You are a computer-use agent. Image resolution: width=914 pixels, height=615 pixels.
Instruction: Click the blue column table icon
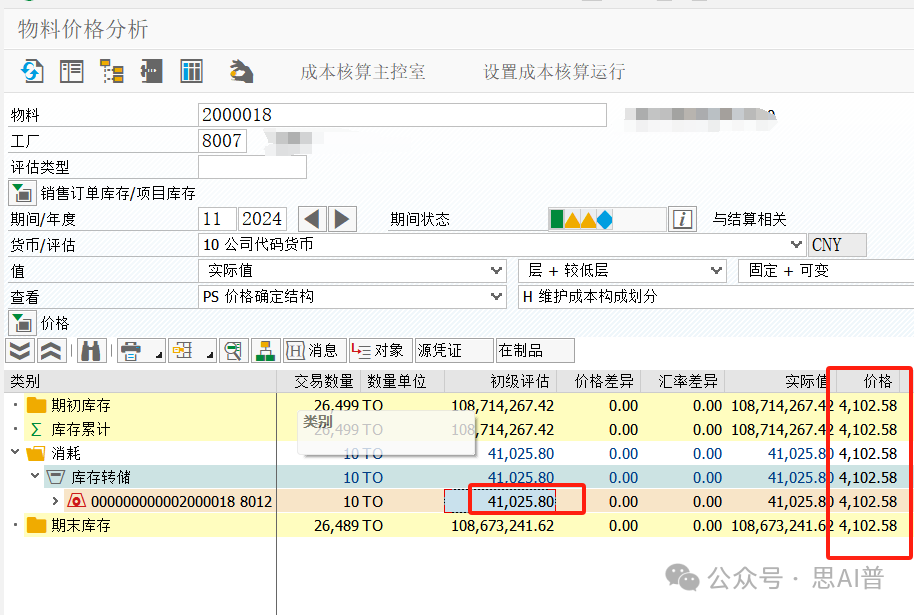coord(191,71)
